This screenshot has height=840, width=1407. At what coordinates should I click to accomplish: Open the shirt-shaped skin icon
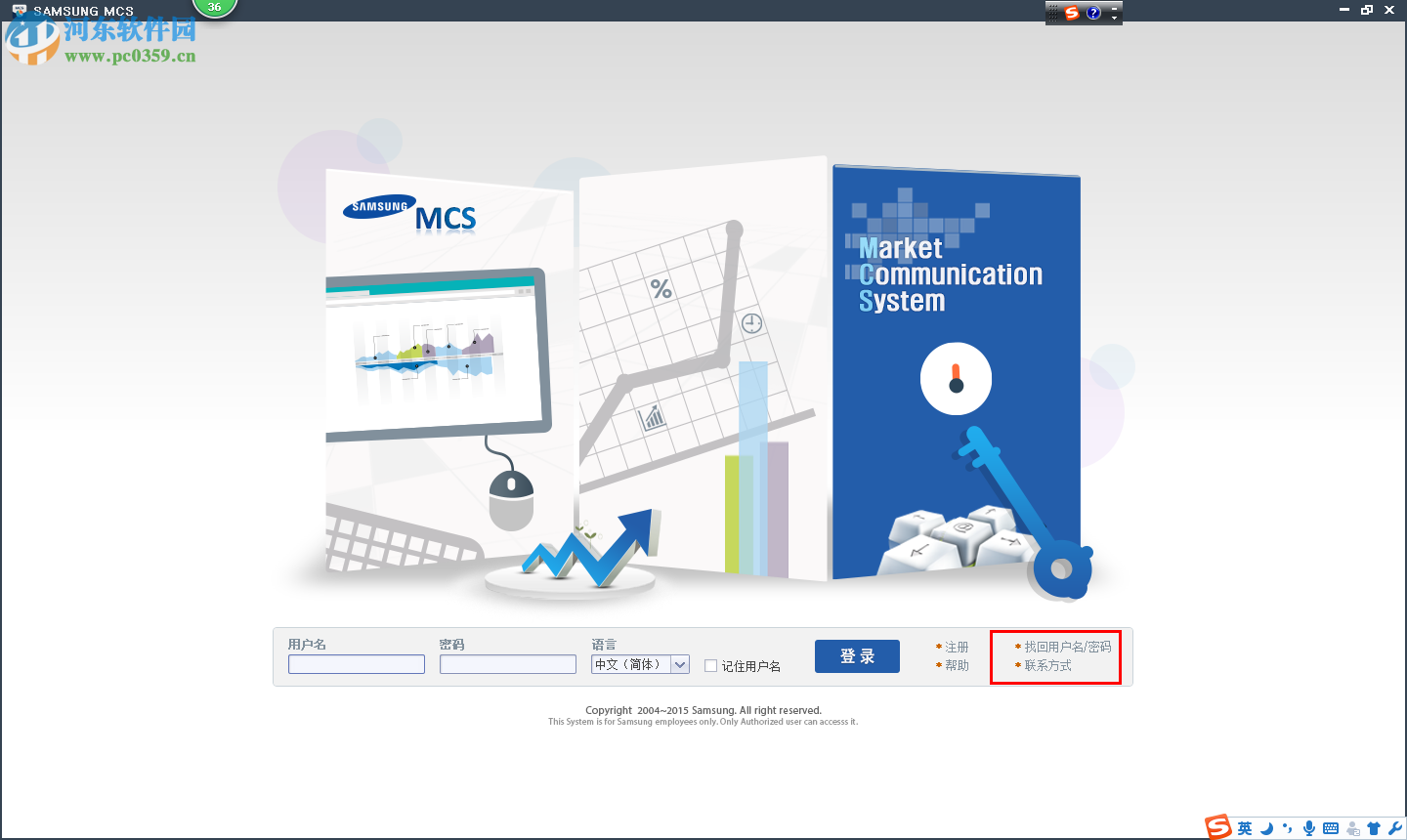point(1374,828)
